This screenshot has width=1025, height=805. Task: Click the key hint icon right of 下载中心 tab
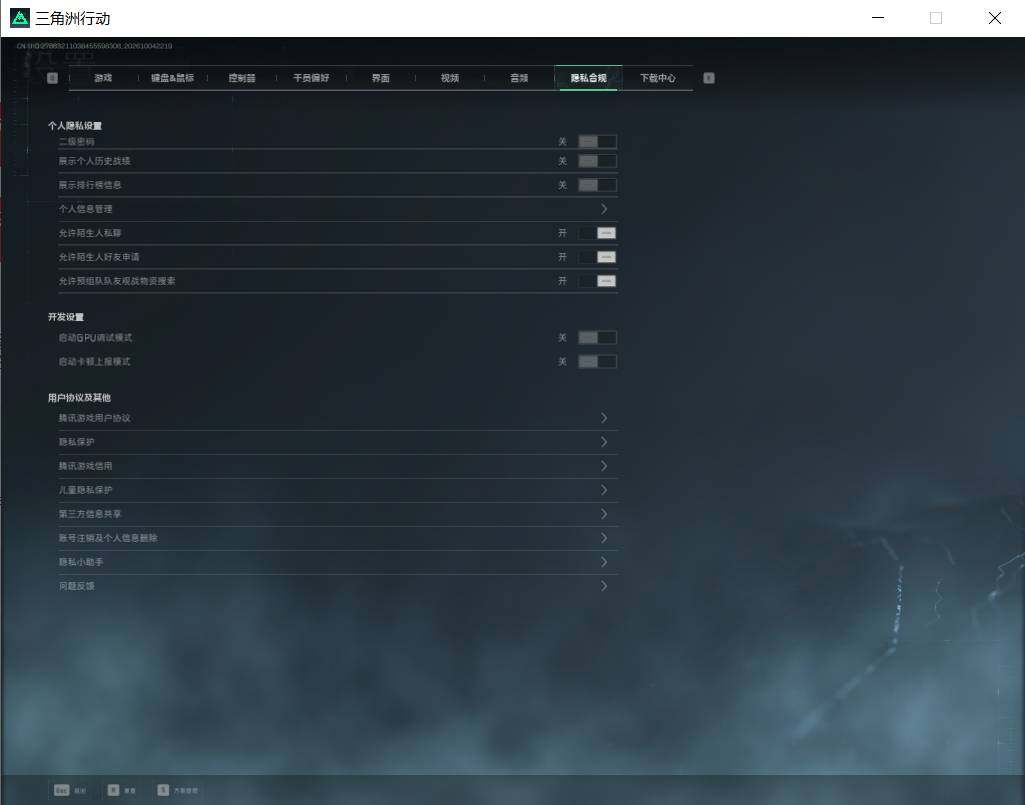tap(709, 78)
